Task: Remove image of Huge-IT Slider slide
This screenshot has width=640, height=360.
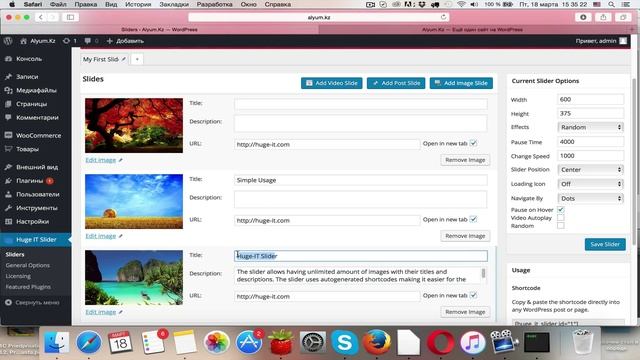Action: [x=465, y=312]
